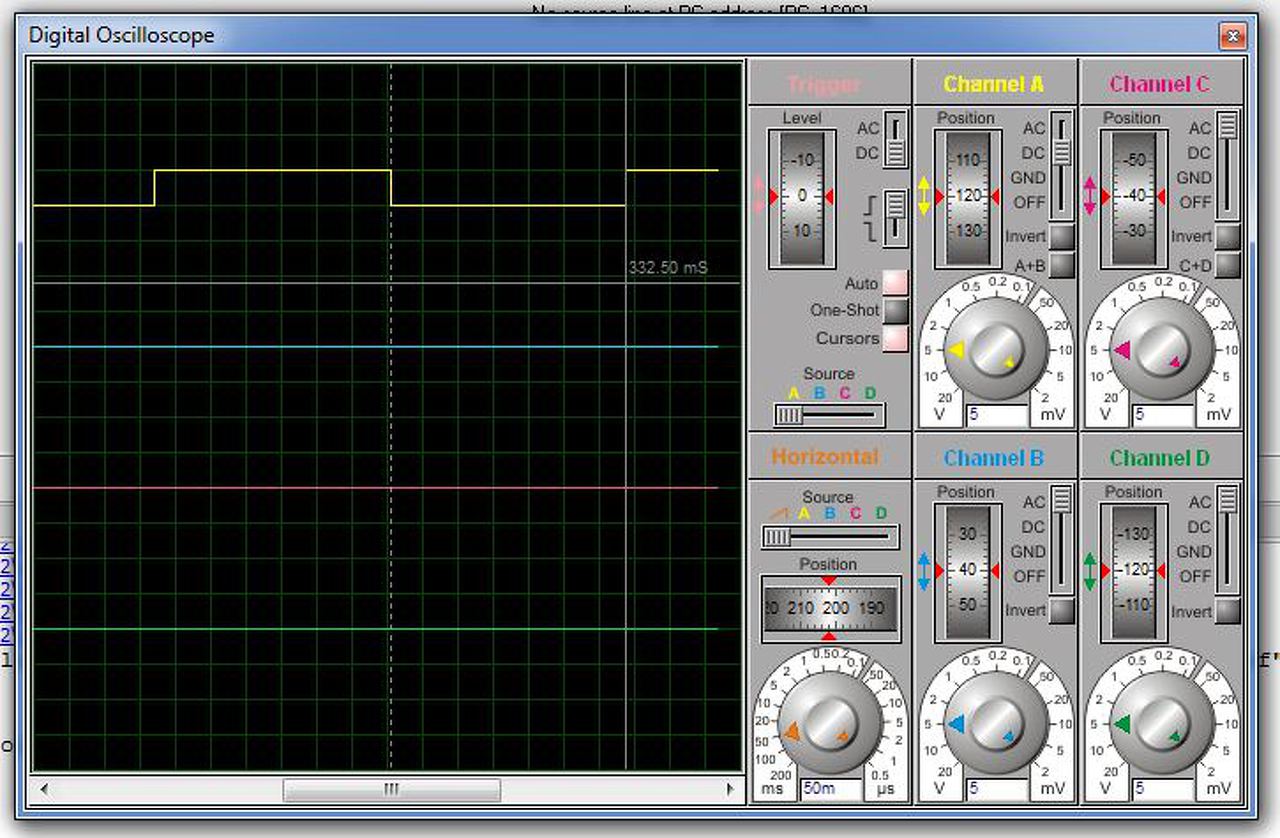Image resolution: width=1280 pixels, height=838 pixels.
Task: Click the GND label in Channel A
Action: point(1028,178)
